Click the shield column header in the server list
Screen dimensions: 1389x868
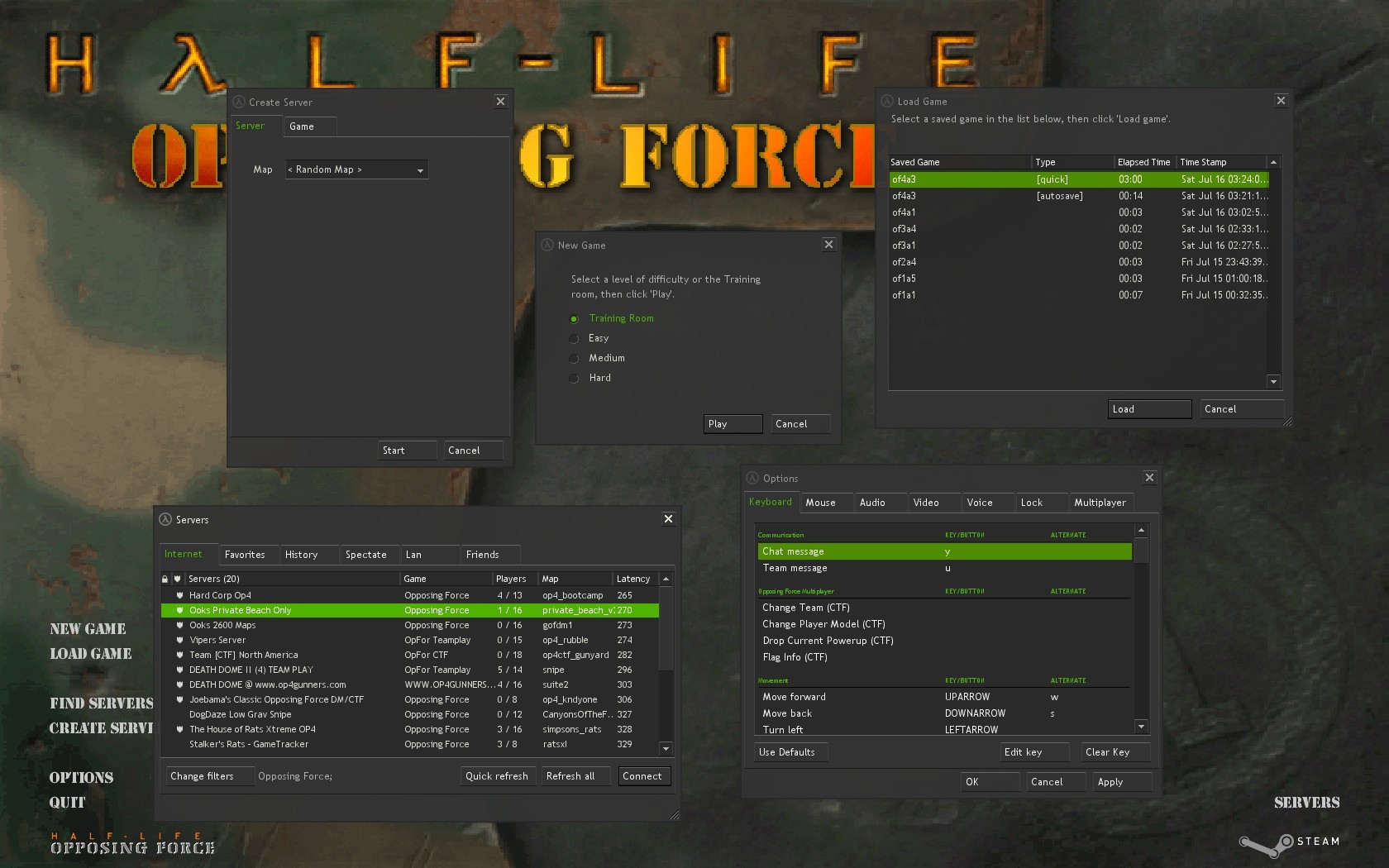177,579
